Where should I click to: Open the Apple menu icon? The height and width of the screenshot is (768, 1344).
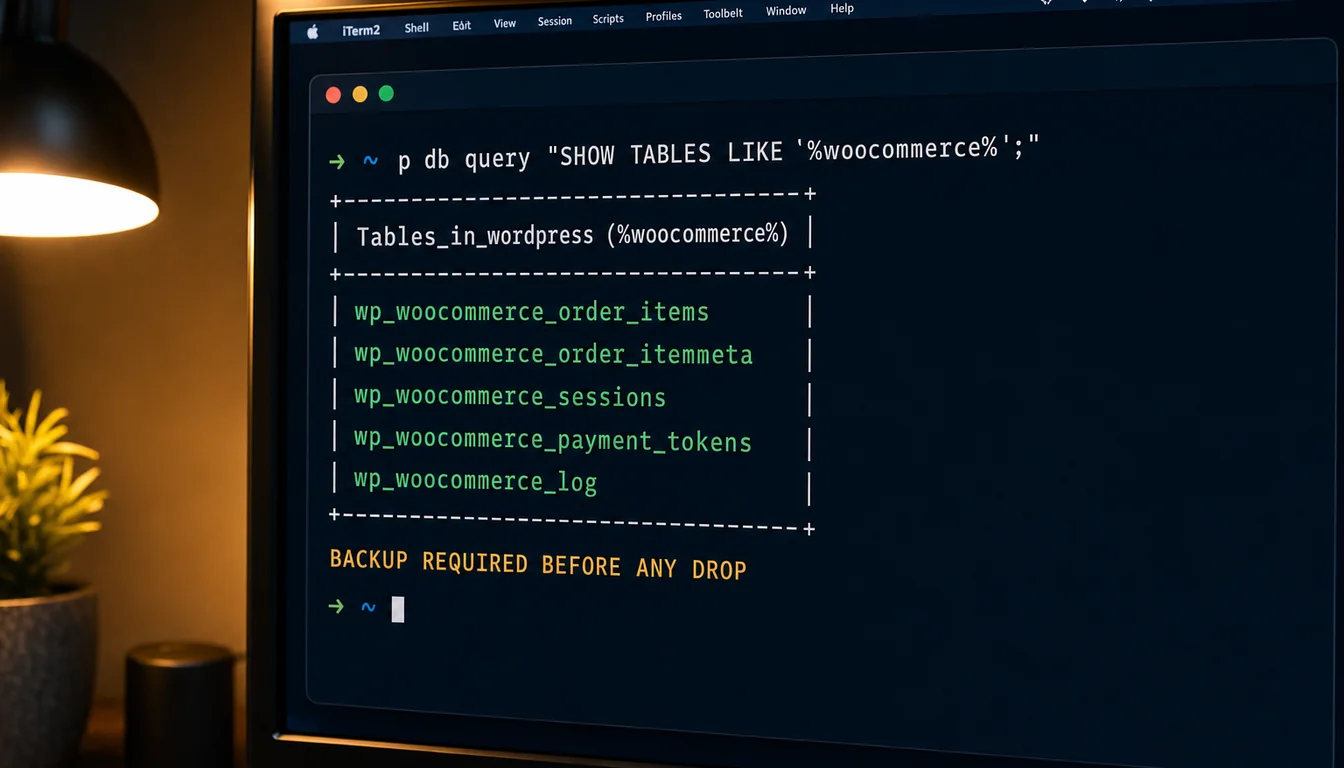pyautogui.click(x=312, y=32)
